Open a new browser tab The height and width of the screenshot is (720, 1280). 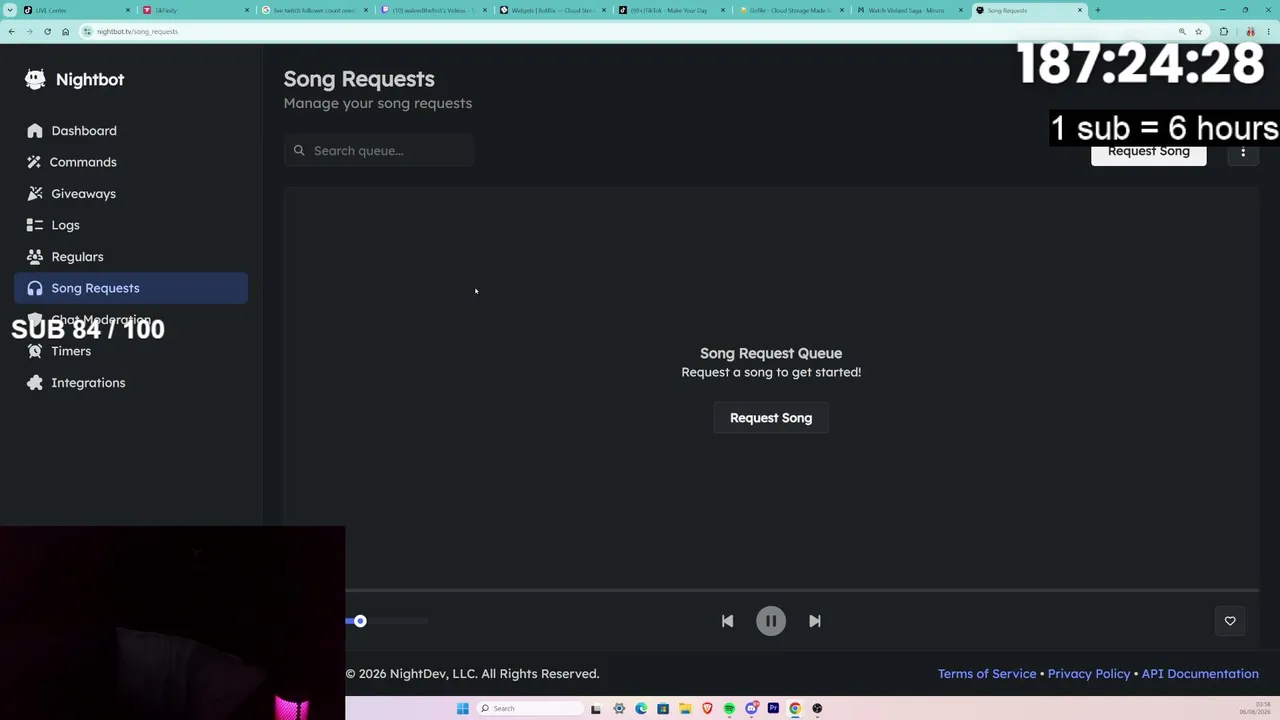coord(1098,10)
